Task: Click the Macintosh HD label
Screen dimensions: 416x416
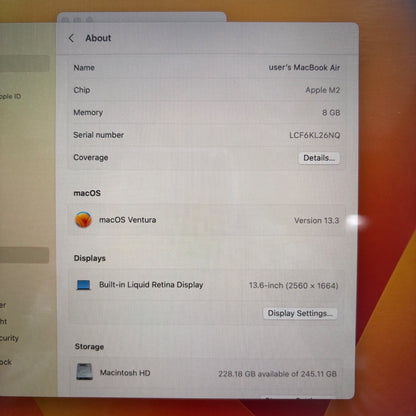Action: click(x=125, y=373)
